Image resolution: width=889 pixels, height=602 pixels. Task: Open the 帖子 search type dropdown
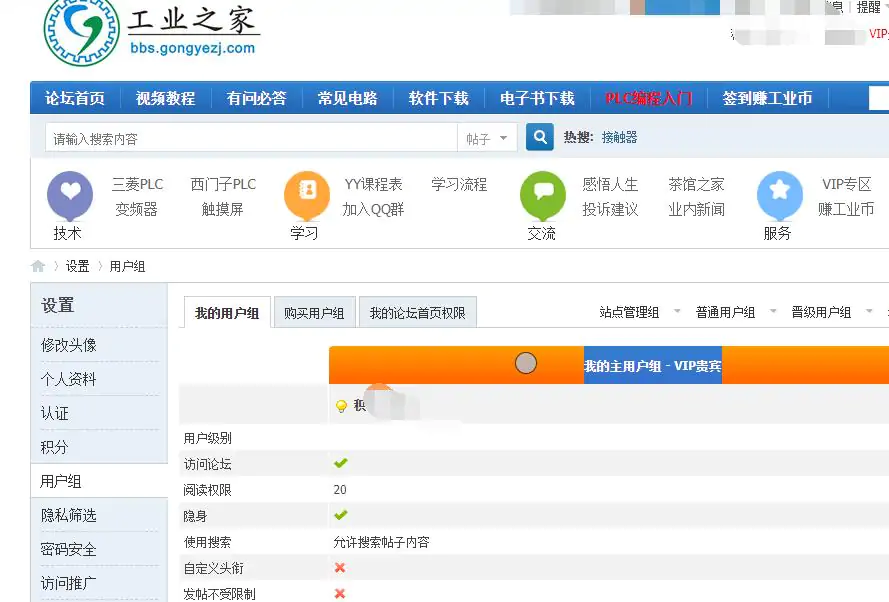(x=487, y=138)
